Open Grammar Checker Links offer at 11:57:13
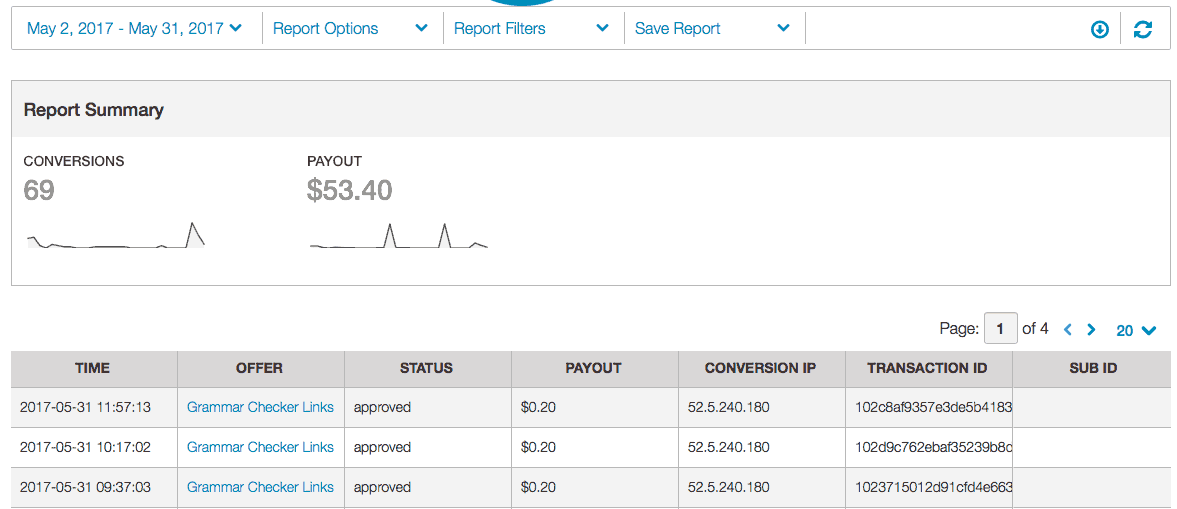This screenshot has height=509, width=1177. click(260, 407)
